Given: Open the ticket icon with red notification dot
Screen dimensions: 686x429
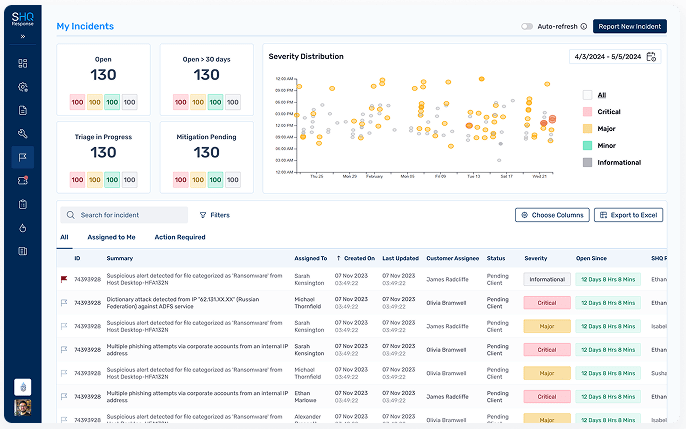Looking at the screenshot, I should (x=23, y=181).
